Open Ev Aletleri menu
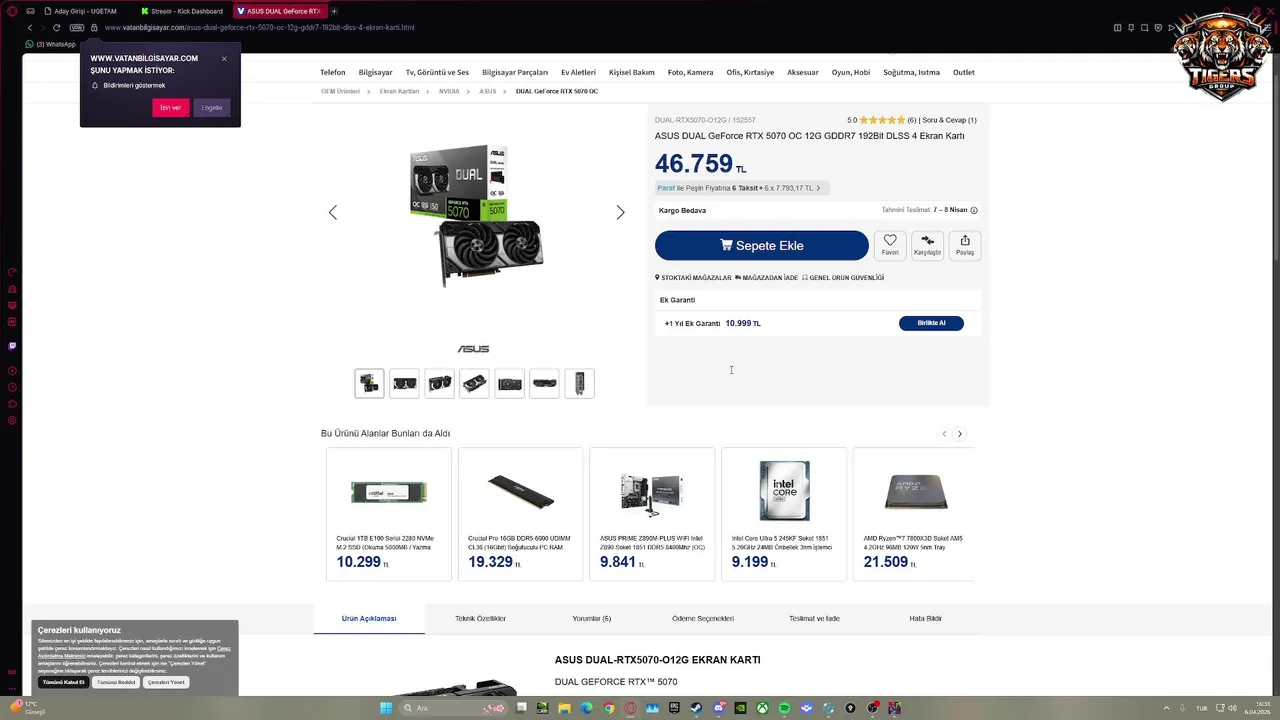1280x720 pixels. (578, 72)
